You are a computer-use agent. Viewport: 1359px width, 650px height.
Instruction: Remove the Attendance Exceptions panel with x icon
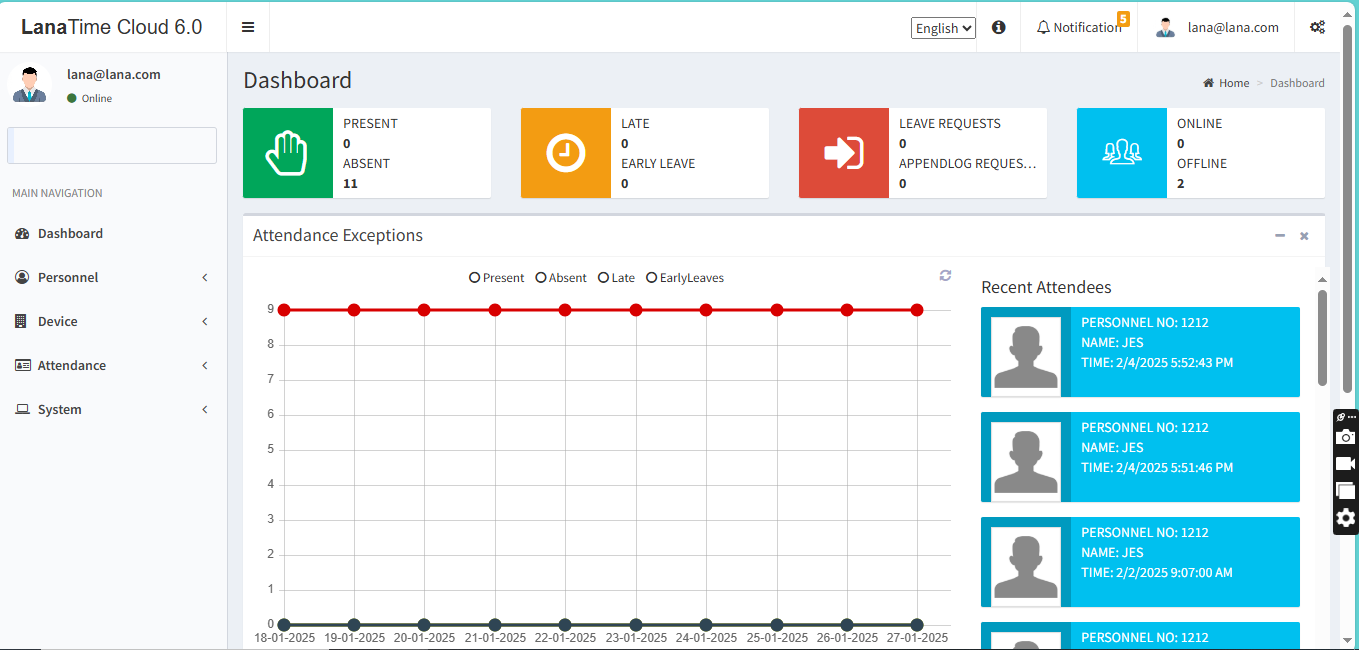[1304, 236]
